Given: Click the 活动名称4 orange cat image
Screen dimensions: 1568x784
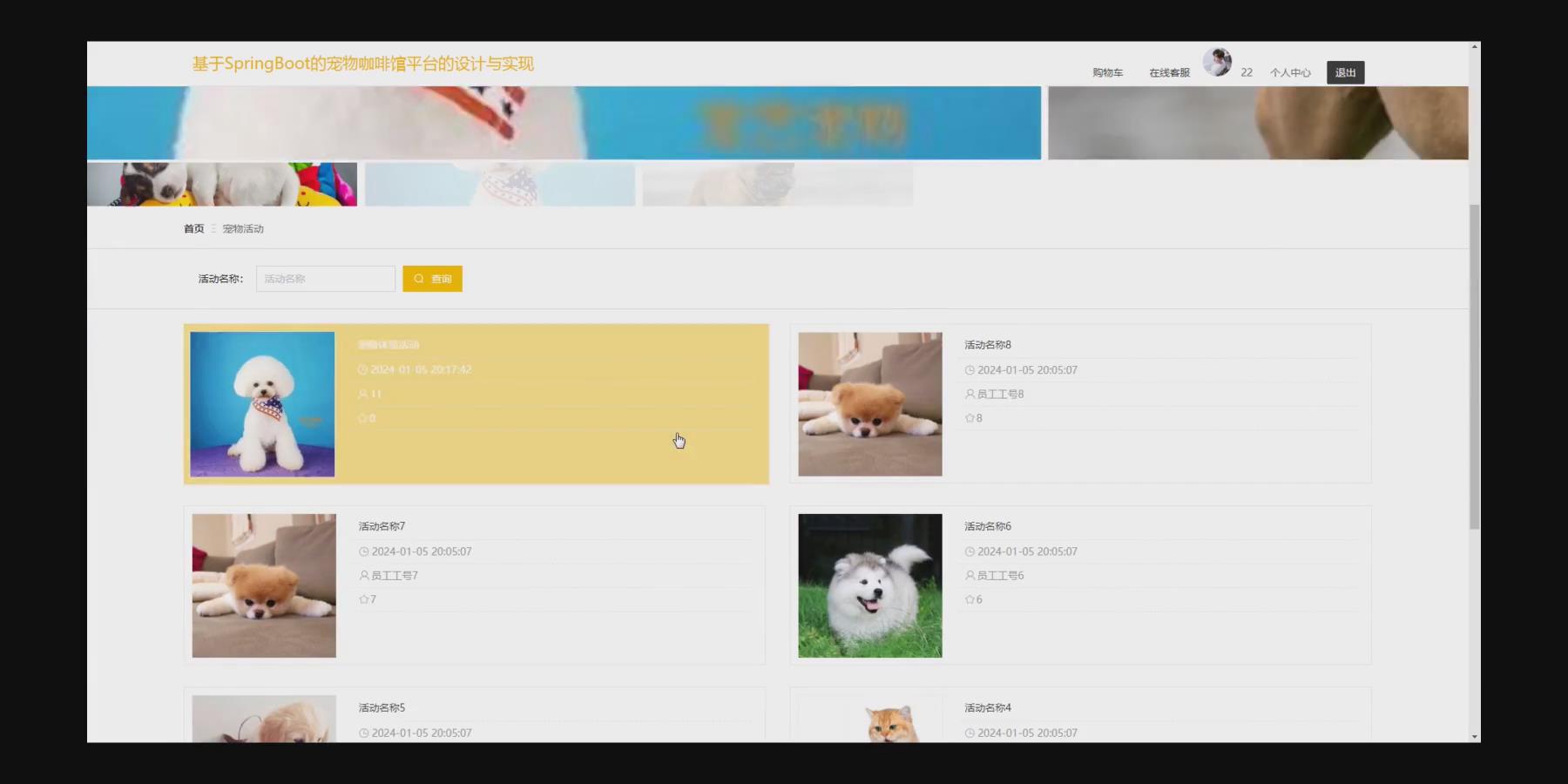Looking at the screenshot, I should click(870, 720).
